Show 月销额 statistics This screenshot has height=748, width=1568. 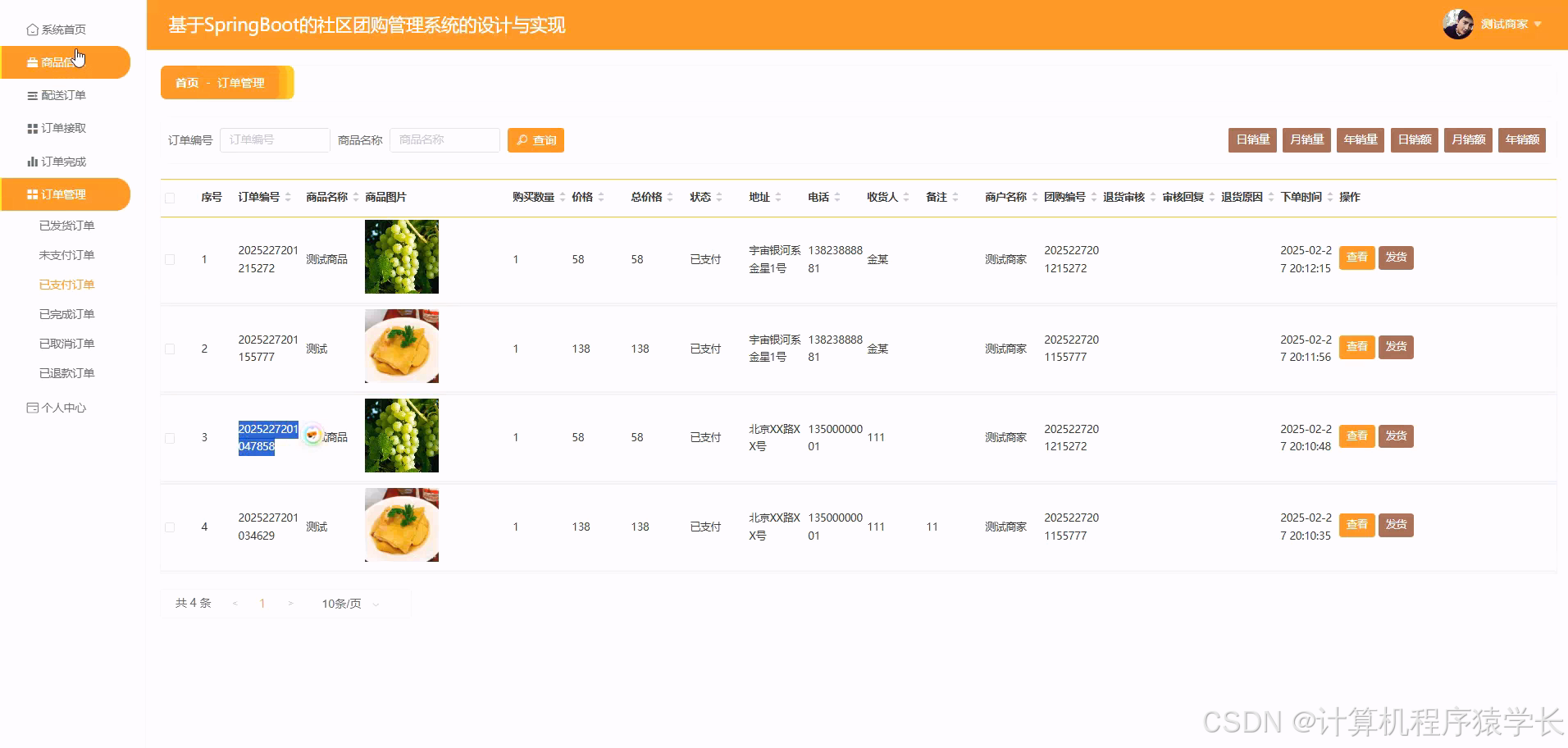[1468, 139]
